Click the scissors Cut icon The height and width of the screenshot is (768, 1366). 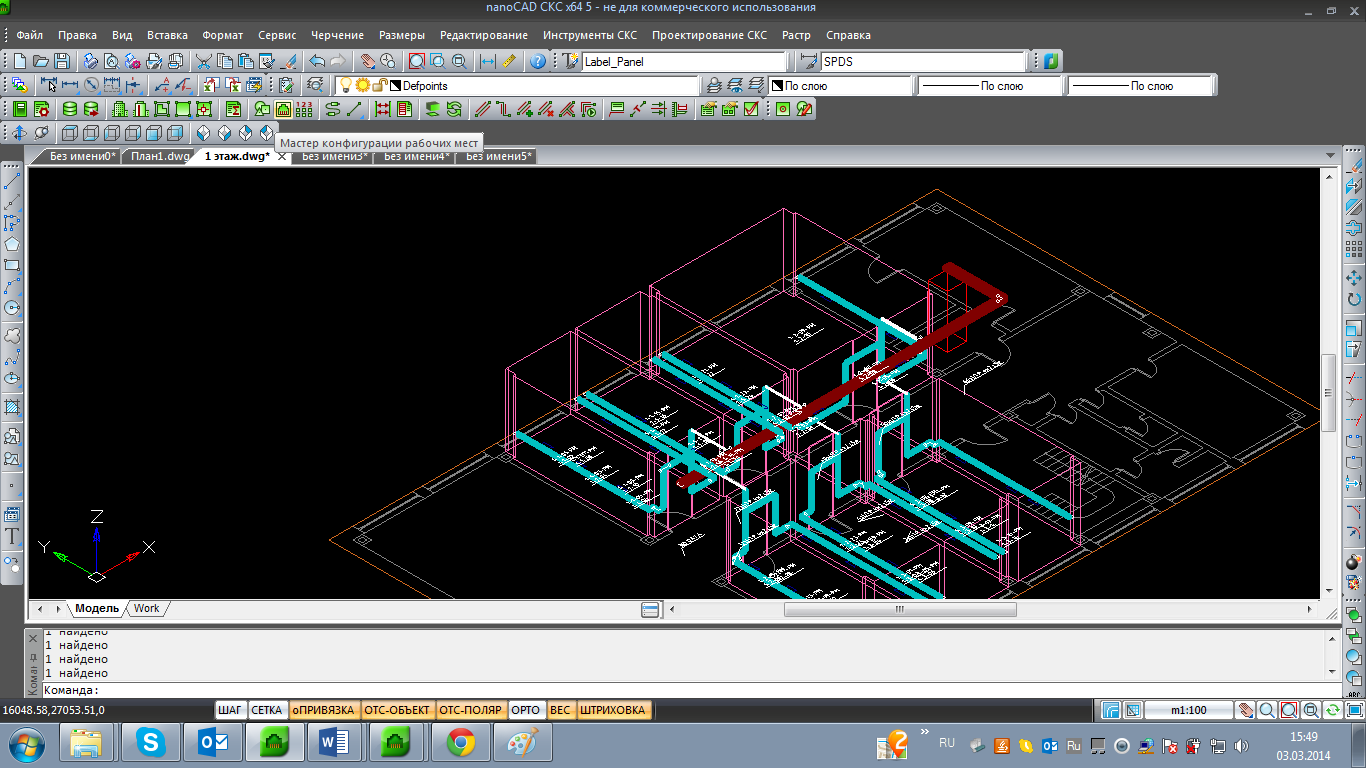[204, 61]
